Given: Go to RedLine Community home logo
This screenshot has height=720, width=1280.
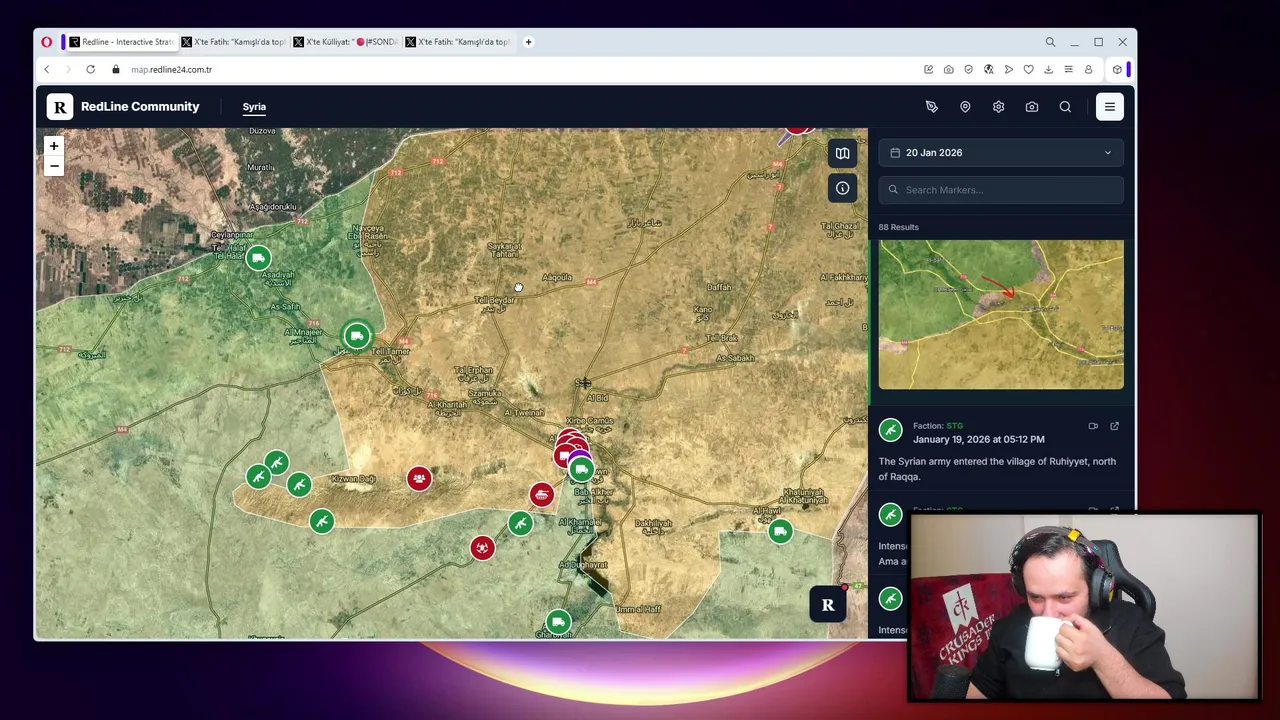Looking at the screenshot, I should (x=125, y=107).
